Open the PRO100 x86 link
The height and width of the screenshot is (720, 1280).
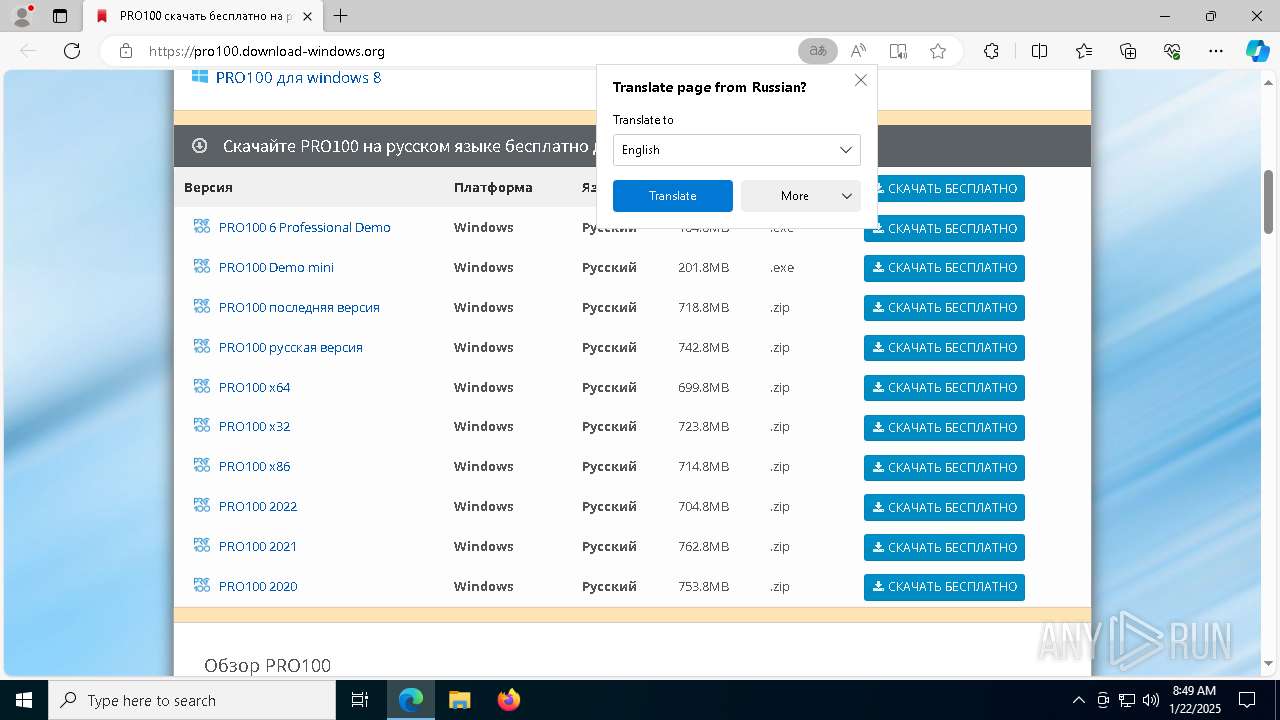click(255, 467)
